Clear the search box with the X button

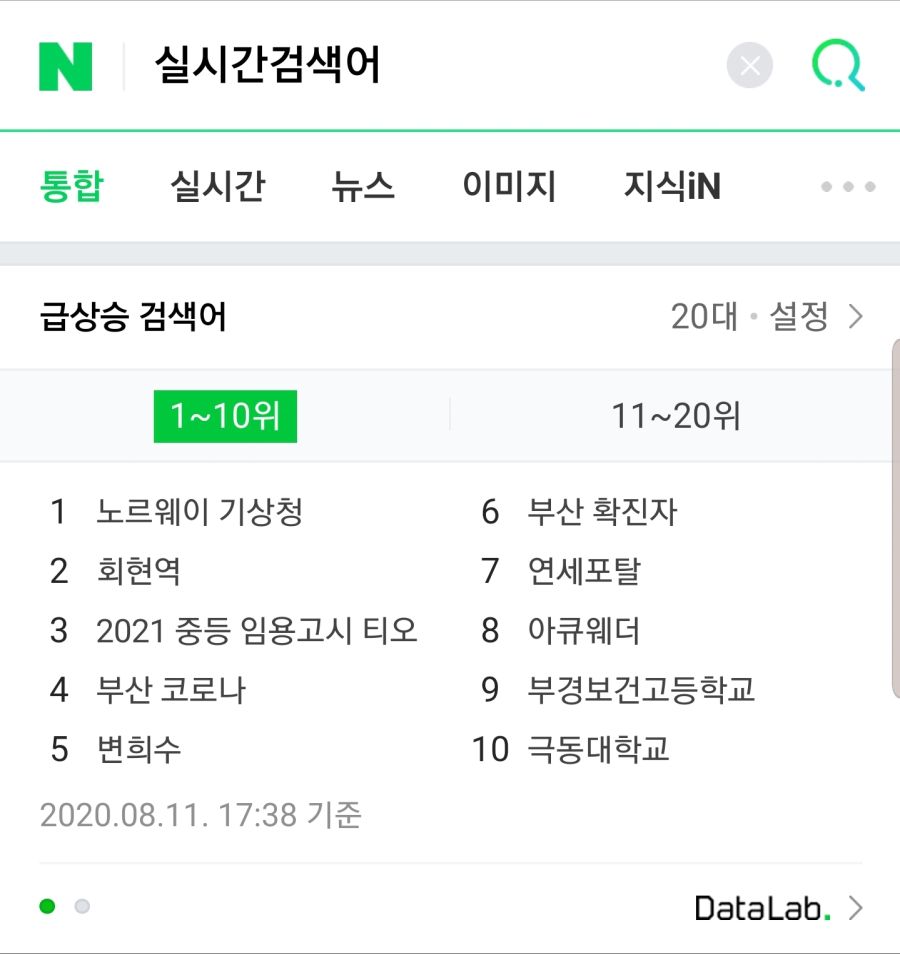pos(750,65)
